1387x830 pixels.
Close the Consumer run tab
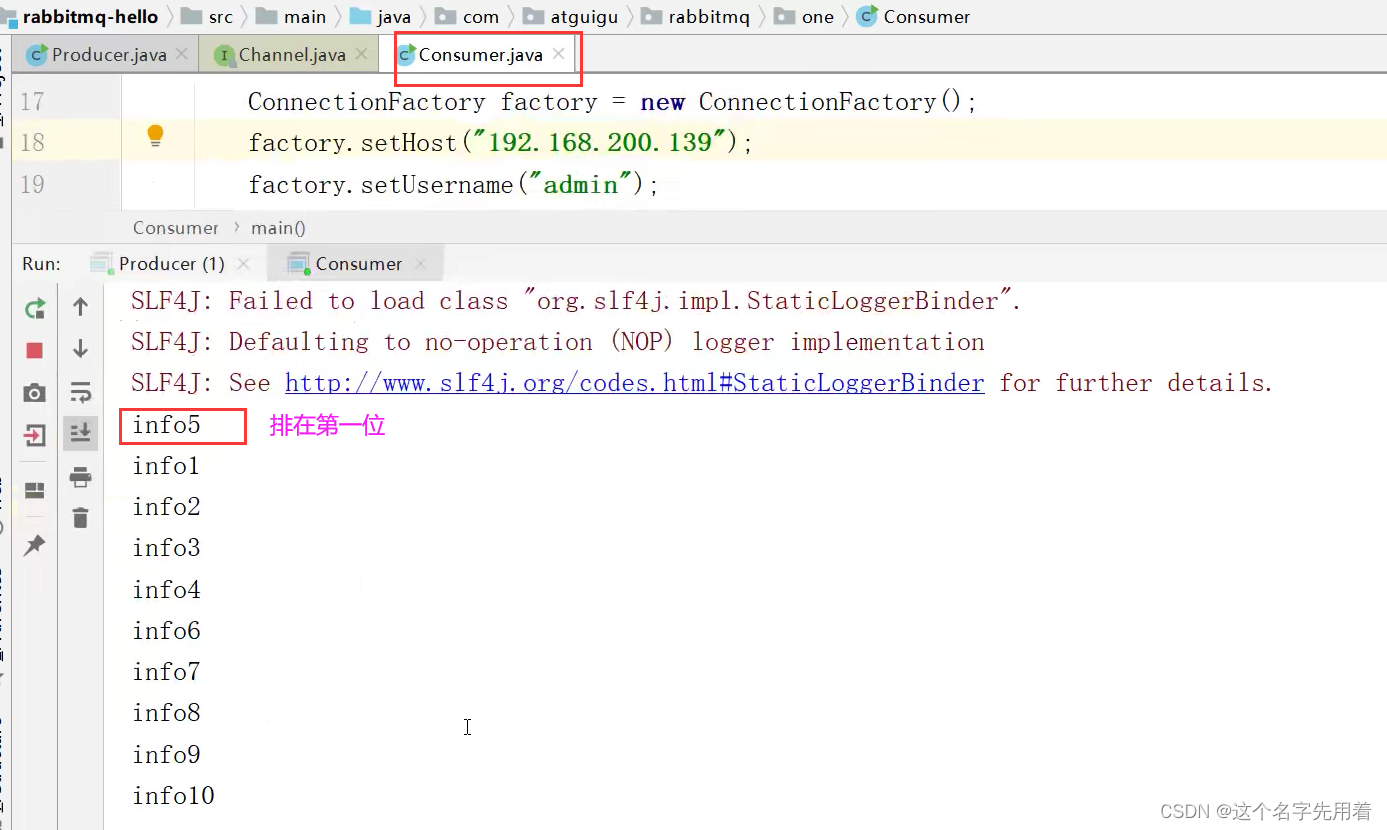point(420,264)
